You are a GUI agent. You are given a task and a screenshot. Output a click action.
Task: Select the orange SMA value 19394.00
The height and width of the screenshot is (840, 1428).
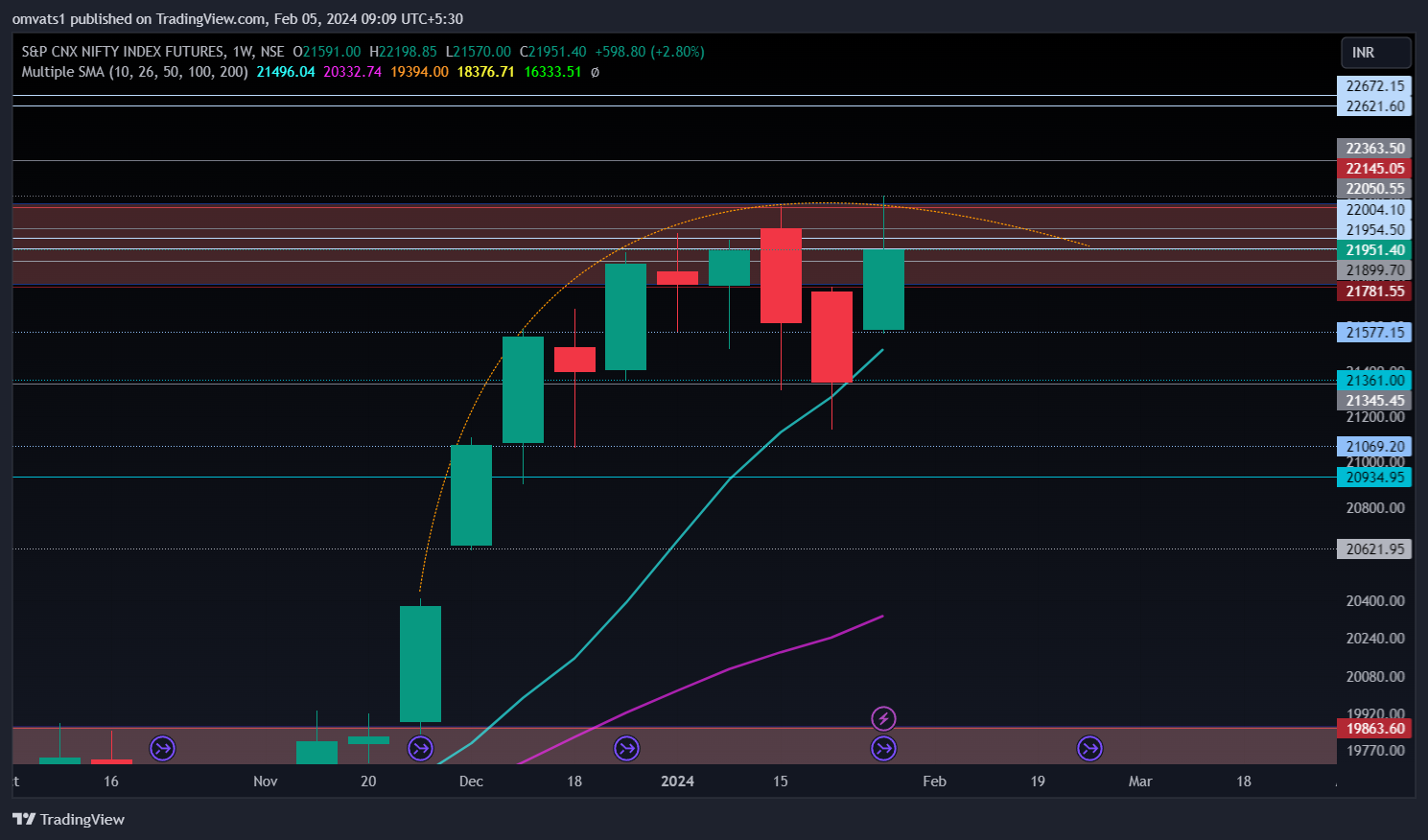(419, 72)
